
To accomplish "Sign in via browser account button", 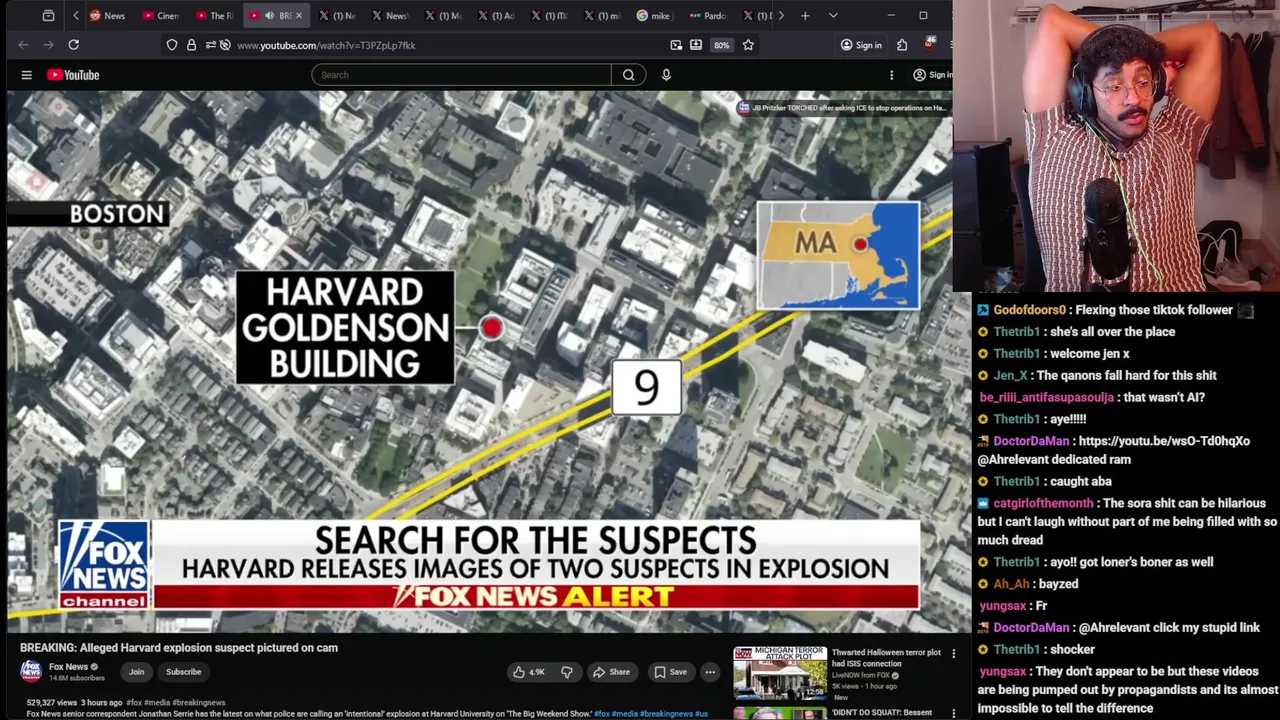I will coord(861,45).
